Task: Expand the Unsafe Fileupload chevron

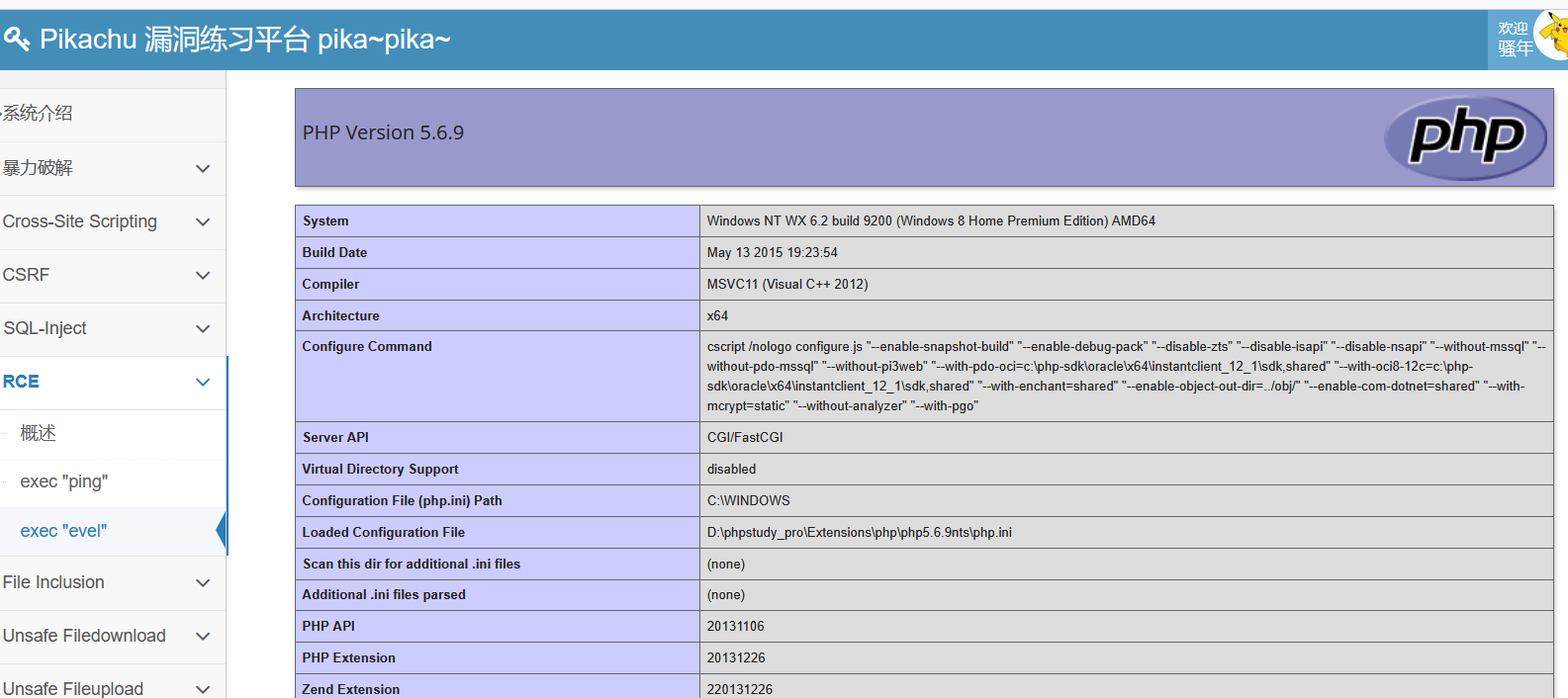Action: [203, 689]
